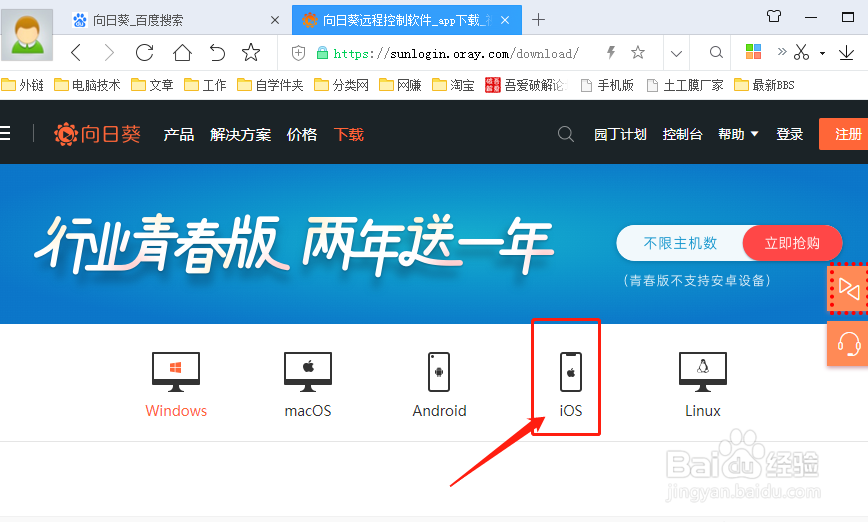Open the 吾爱破解论 bookmark
Viewport: 868px width, 522px height.
(526, 85)
